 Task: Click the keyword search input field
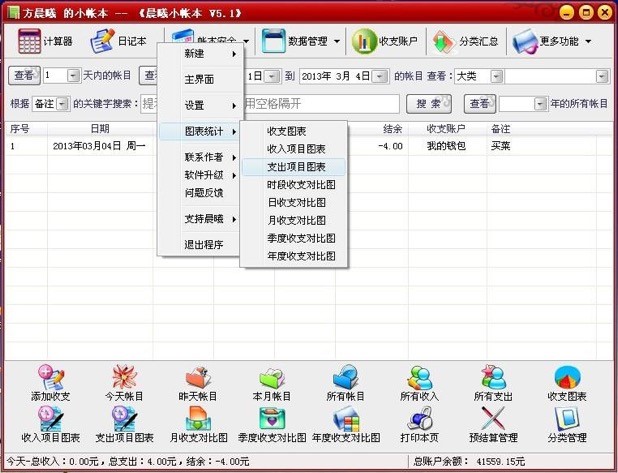coord(270,104)
